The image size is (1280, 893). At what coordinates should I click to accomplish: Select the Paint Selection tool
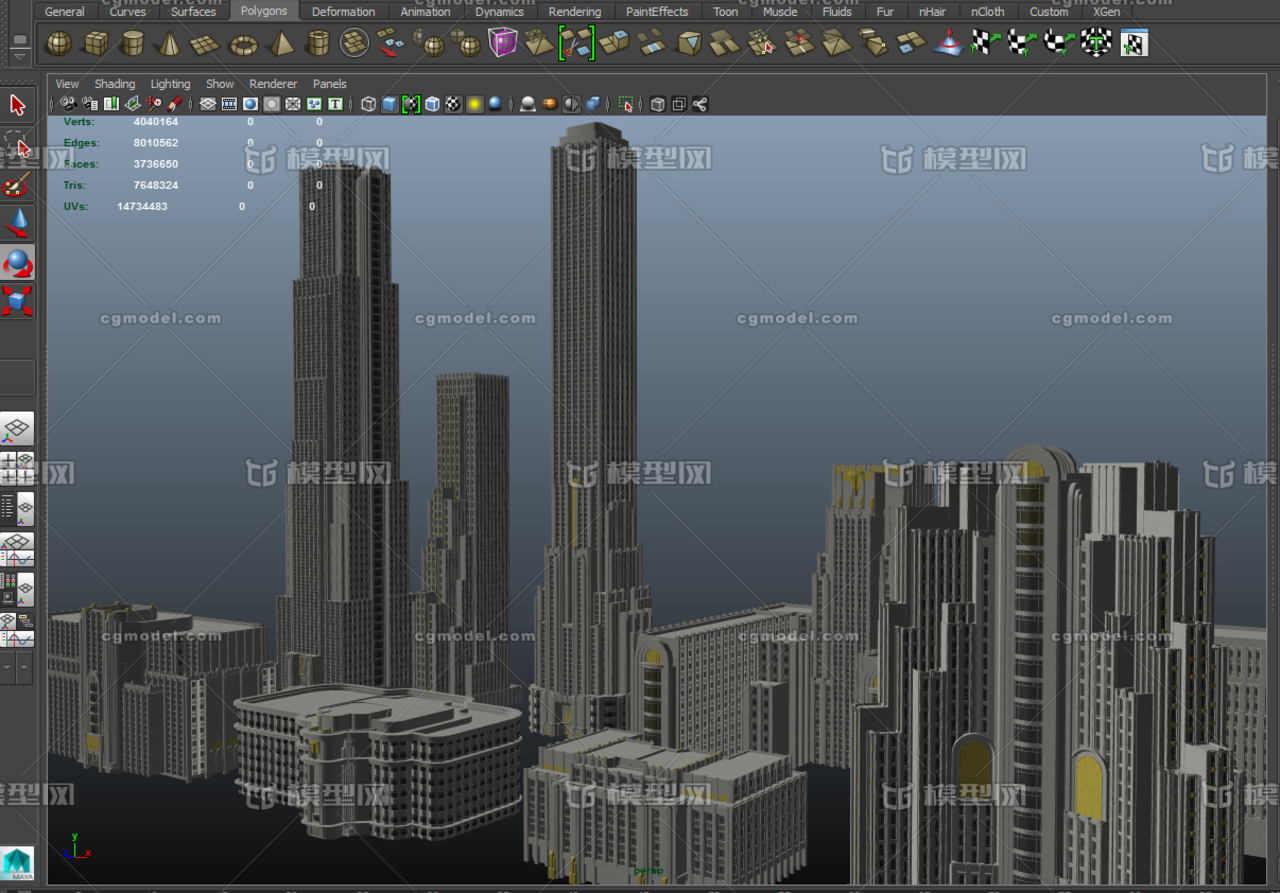click(x=17, y=184)
